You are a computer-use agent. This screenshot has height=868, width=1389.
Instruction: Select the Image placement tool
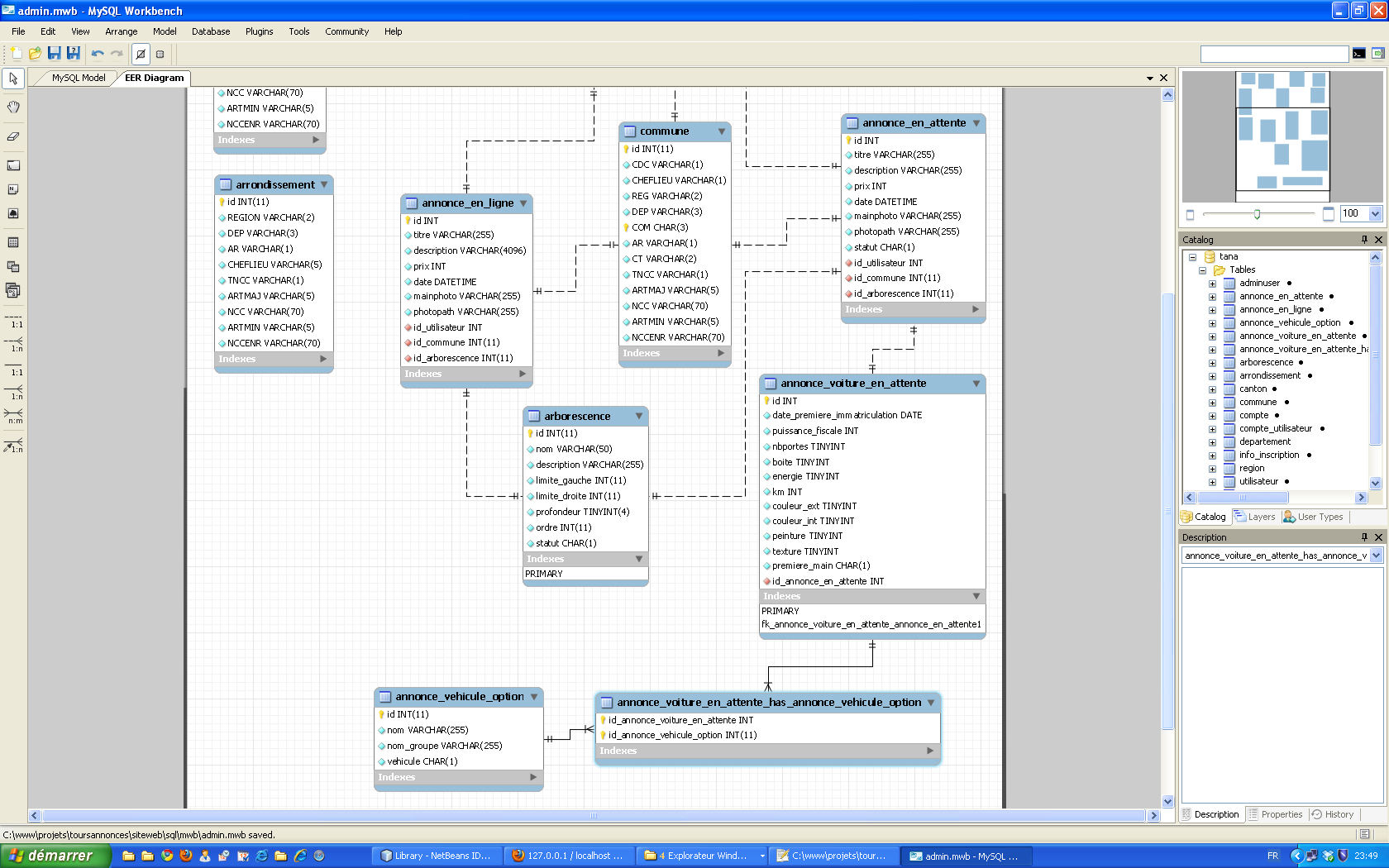(x=13, y=213)
